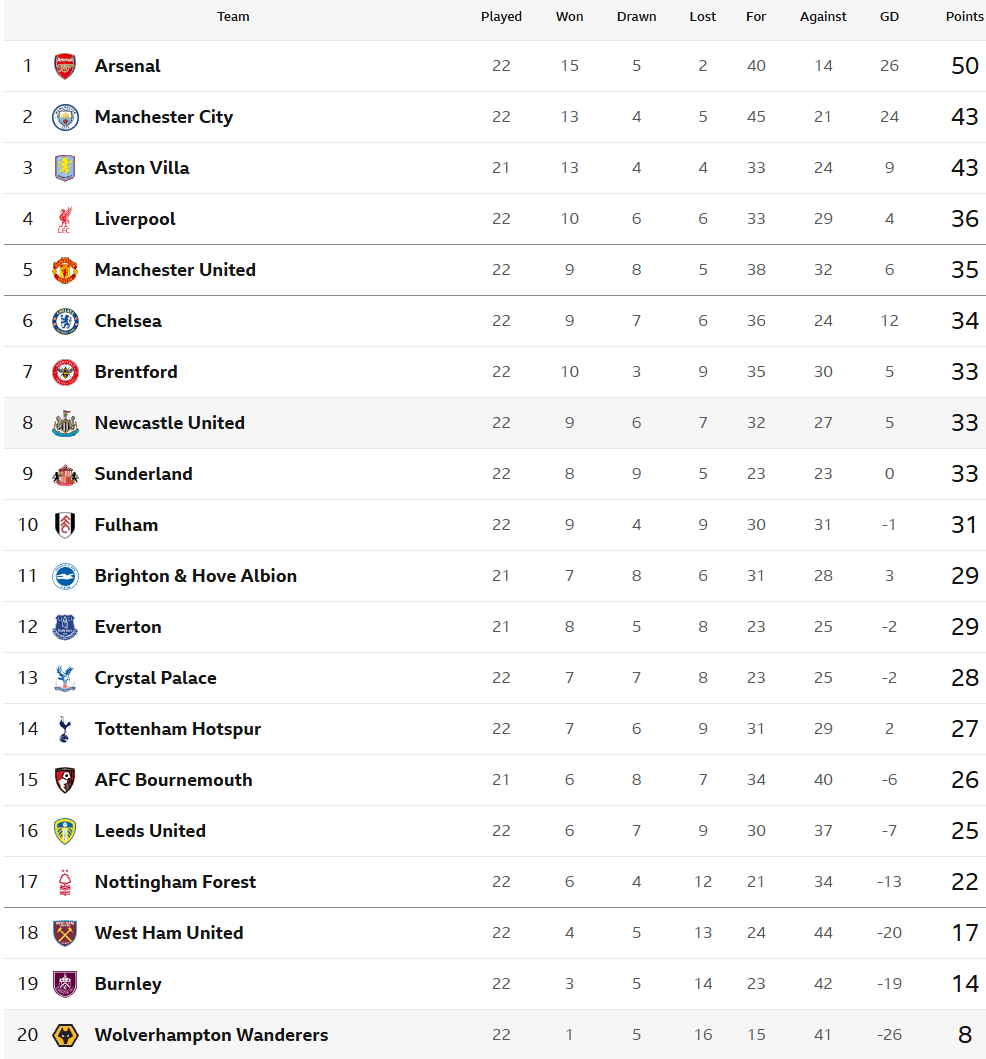Click the Everton club badge
986x1059 pixels.
click(x=65, y=627)
